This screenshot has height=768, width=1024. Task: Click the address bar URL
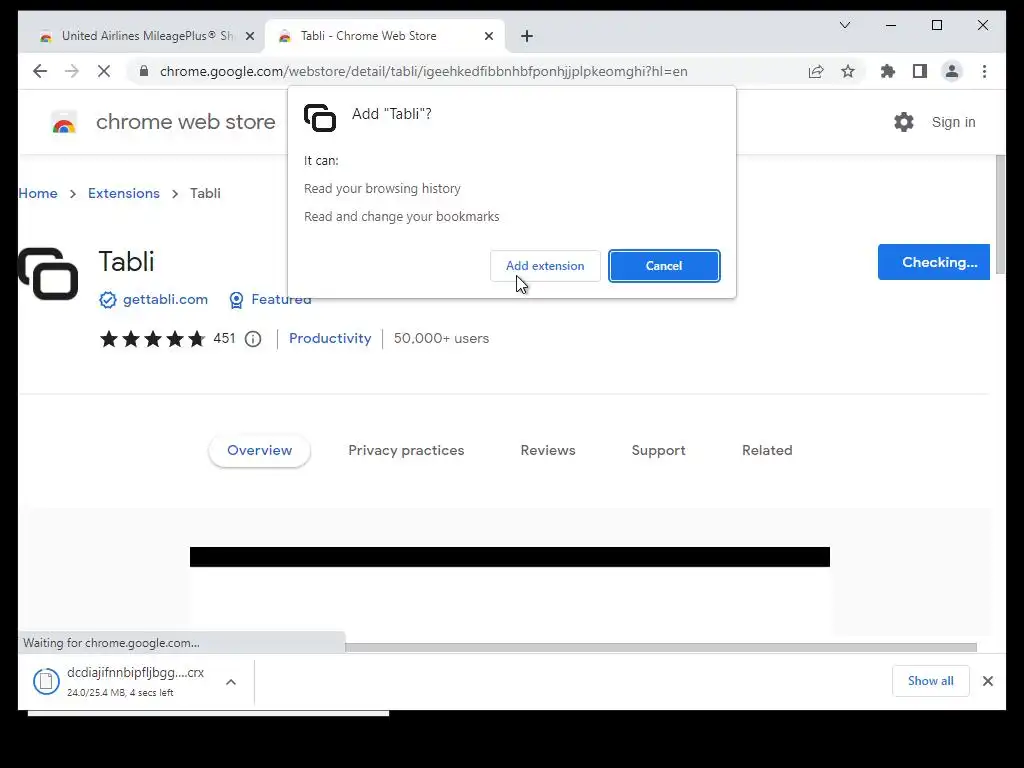click(423, 71)
